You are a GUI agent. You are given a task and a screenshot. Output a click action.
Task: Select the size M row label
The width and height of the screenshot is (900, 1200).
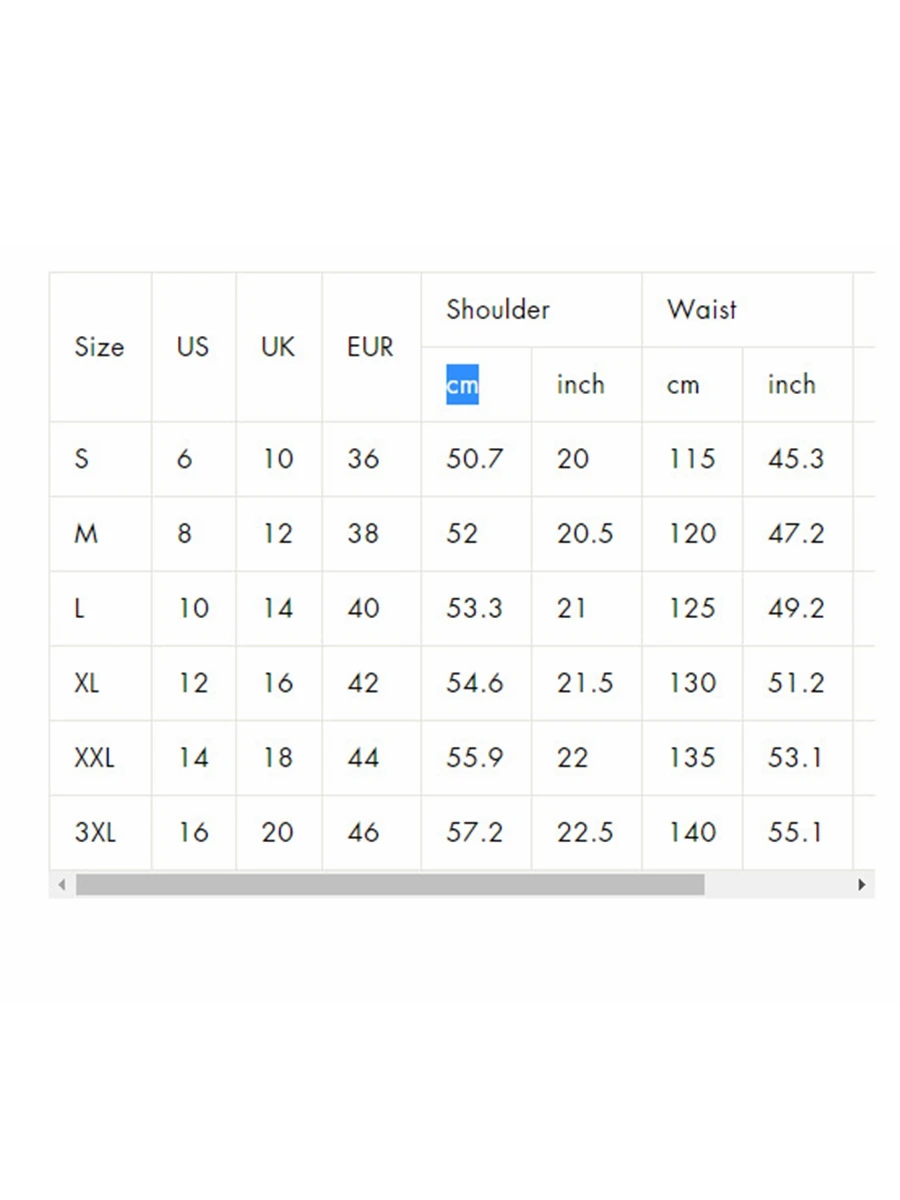click(x=86, y=533)
